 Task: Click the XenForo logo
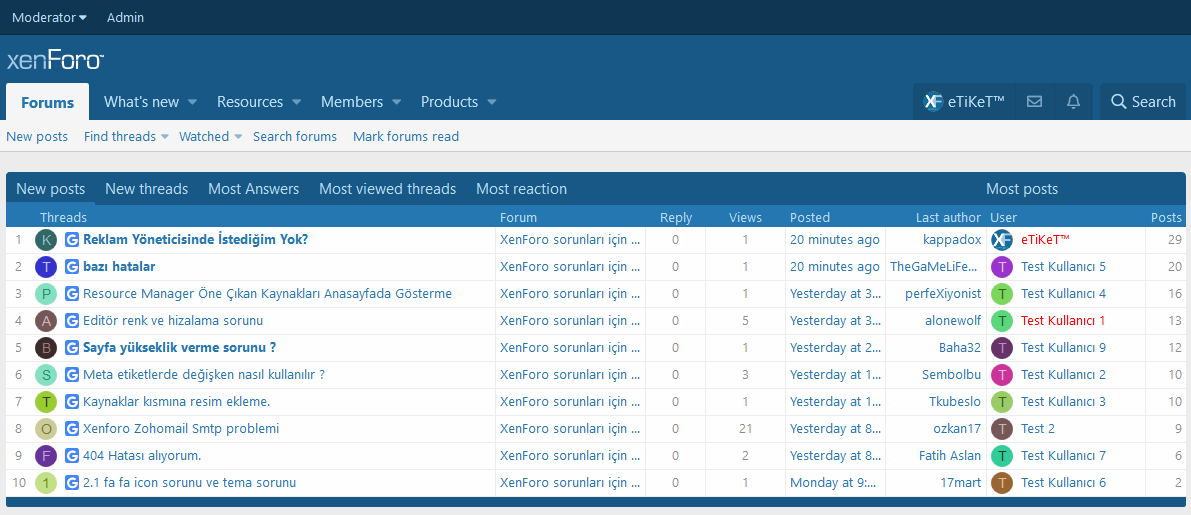click(55, 60)
